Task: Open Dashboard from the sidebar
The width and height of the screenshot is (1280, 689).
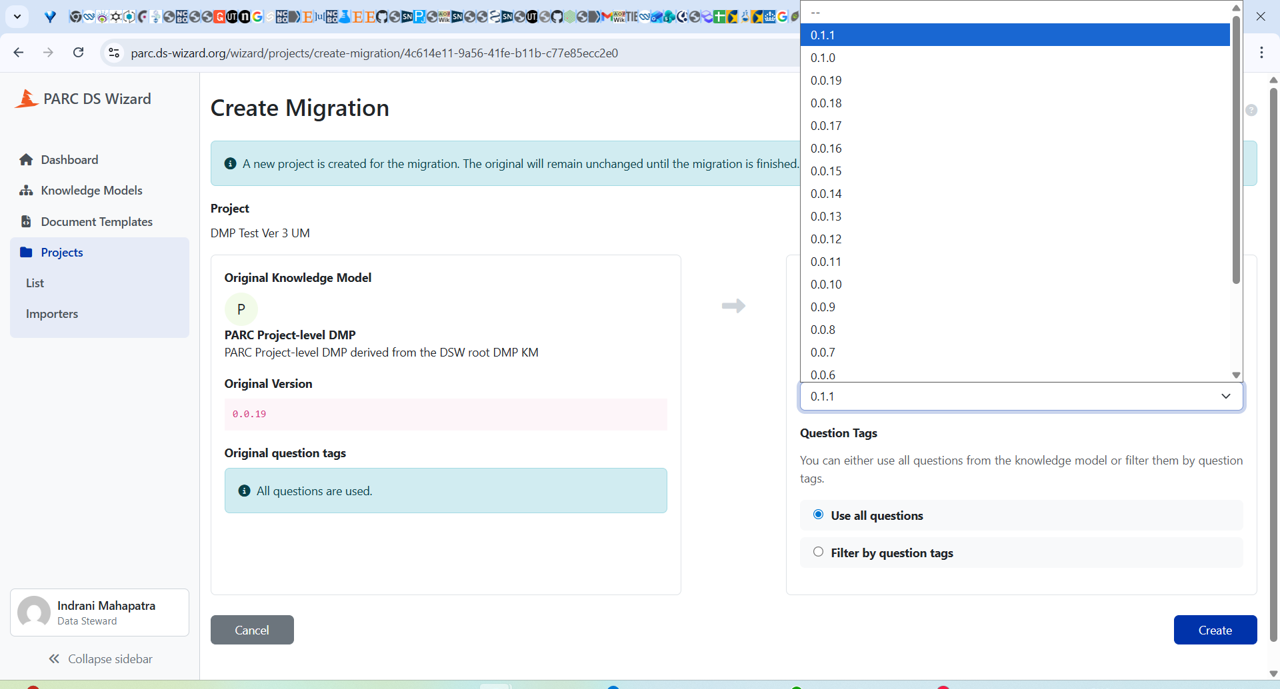Action: point(69,160)
